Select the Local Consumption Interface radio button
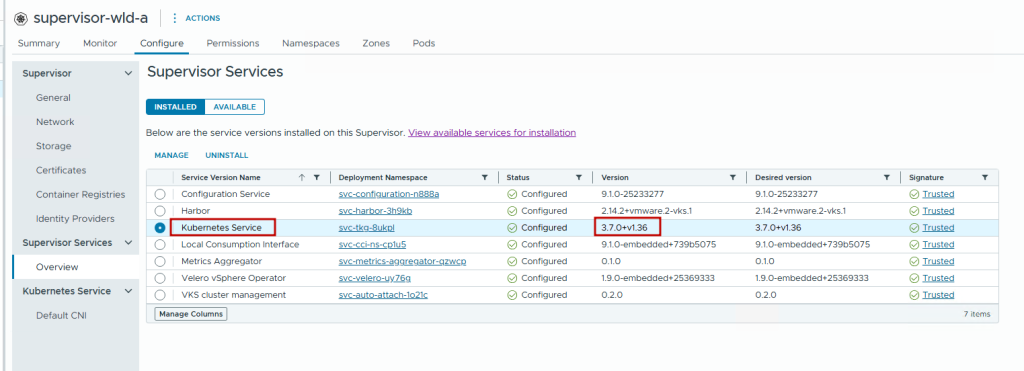 (160, 245)
